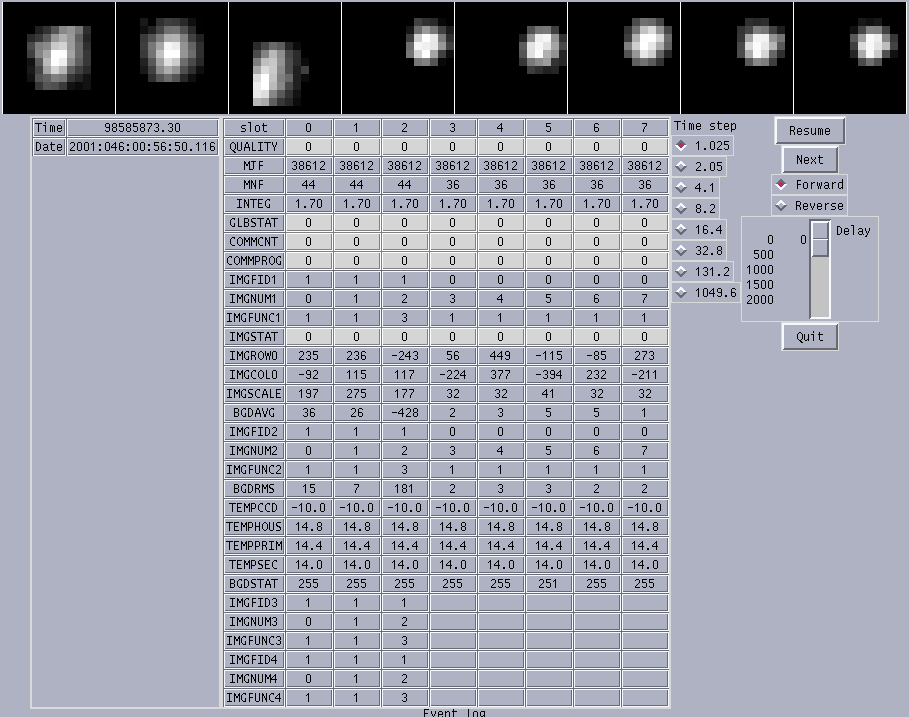Click the Delay slider handle
The image size is (909, 717).
(x=820, y=239)
